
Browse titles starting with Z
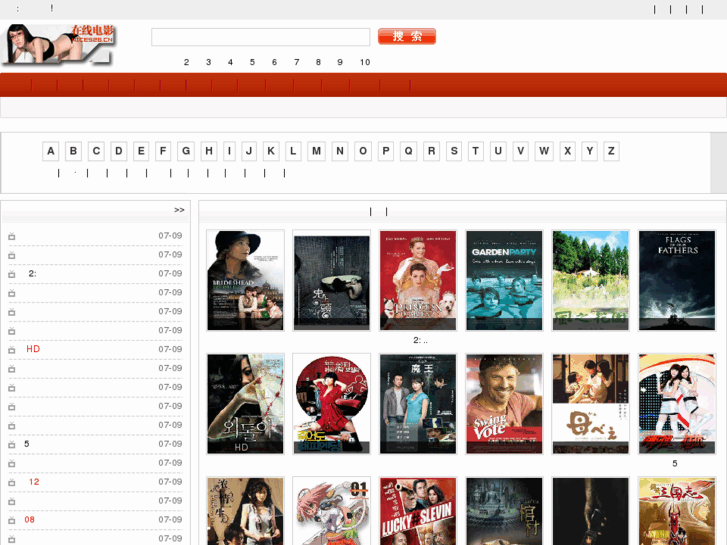tap(611, 151)
